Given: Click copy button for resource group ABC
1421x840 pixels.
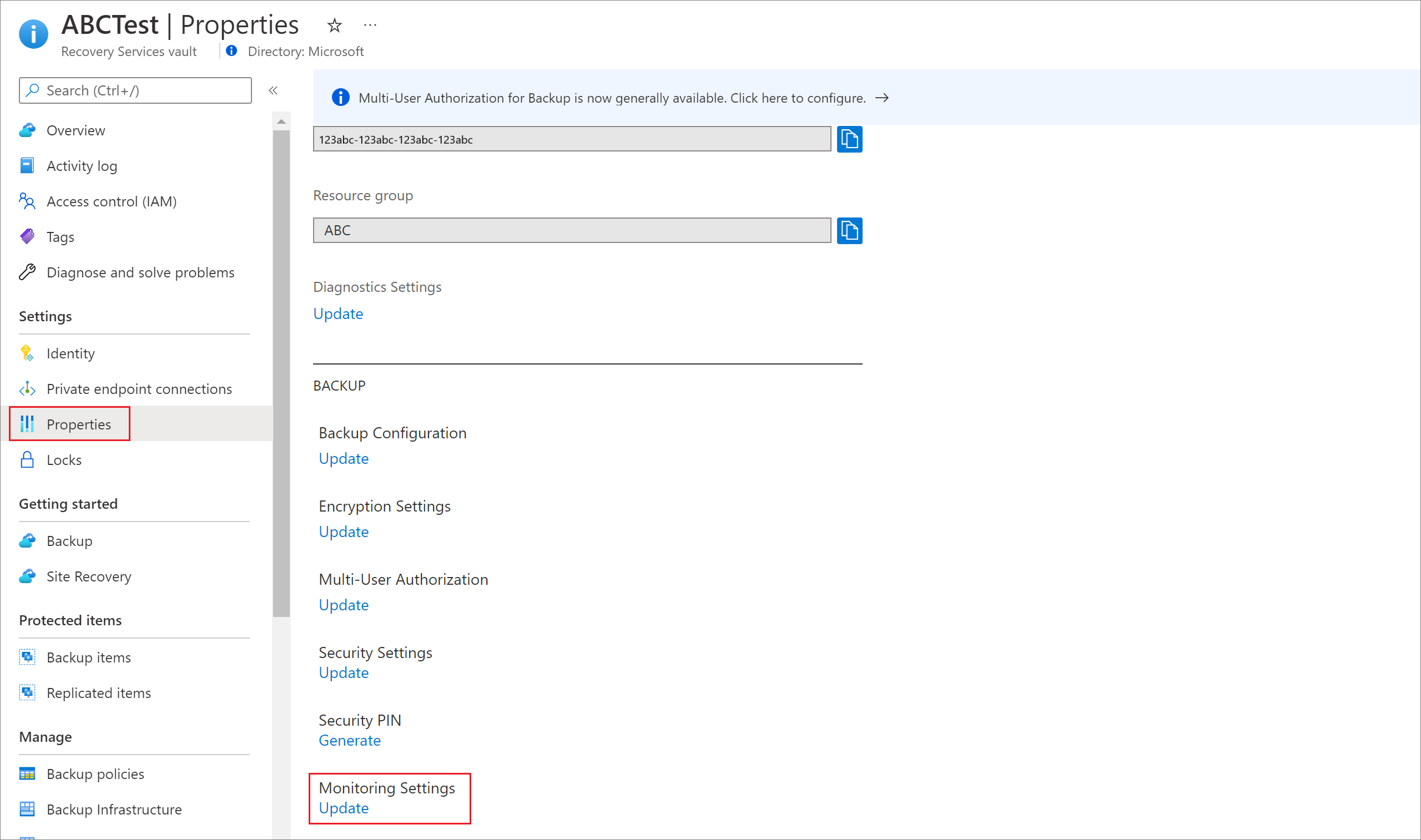Looking at the screenshot, I should [851, 230].
